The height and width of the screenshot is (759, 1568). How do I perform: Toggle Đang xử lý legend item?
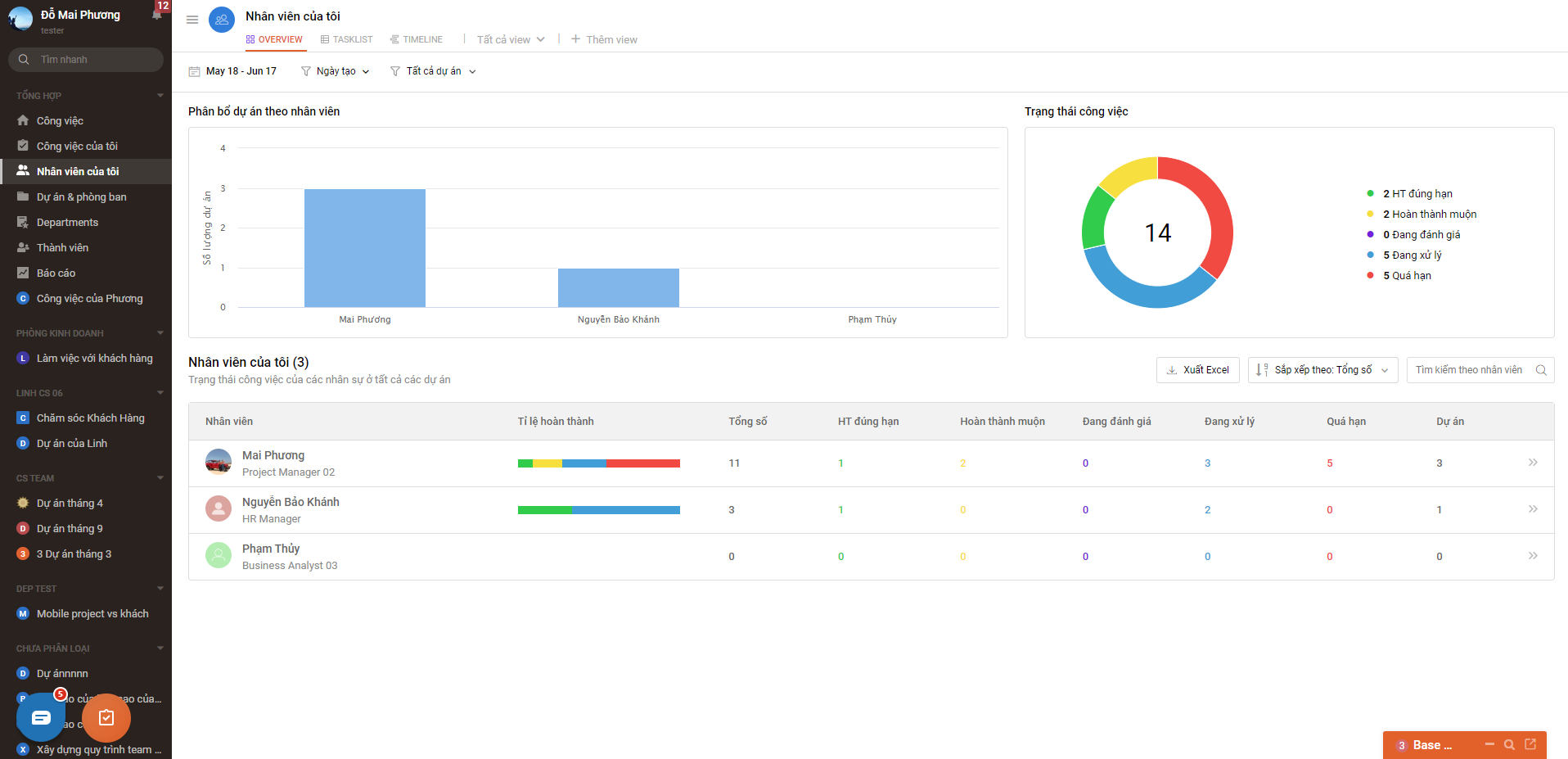(x=1404, y=255)
